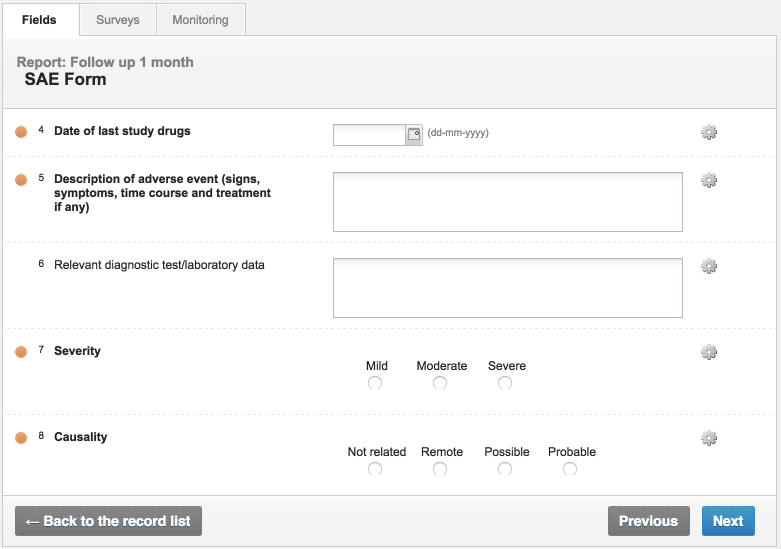
Task: Choose Probable causality radio button
Action: 570,469
